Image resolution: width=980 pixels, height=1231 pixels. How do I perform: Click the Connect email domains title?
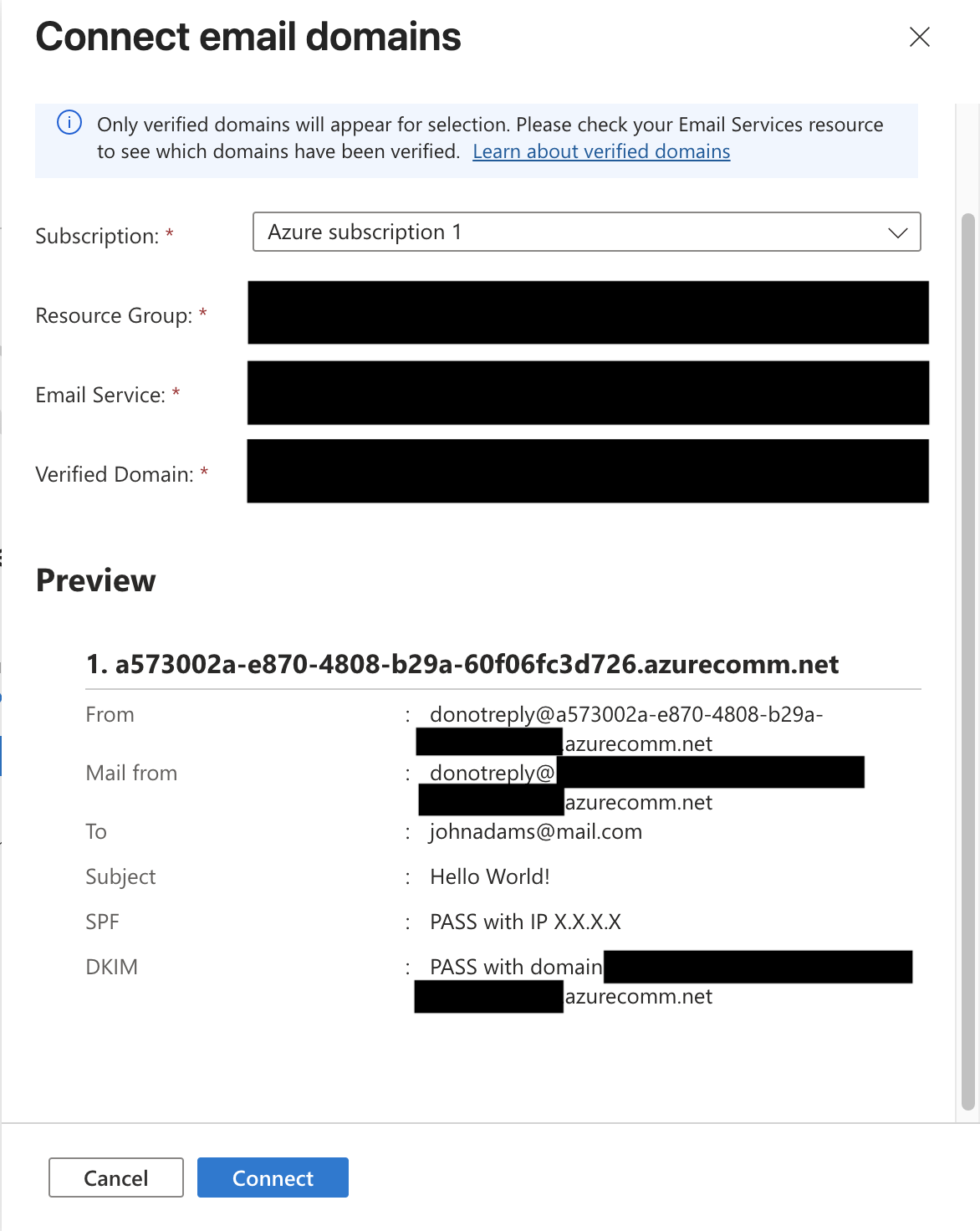tap(248, 37)
